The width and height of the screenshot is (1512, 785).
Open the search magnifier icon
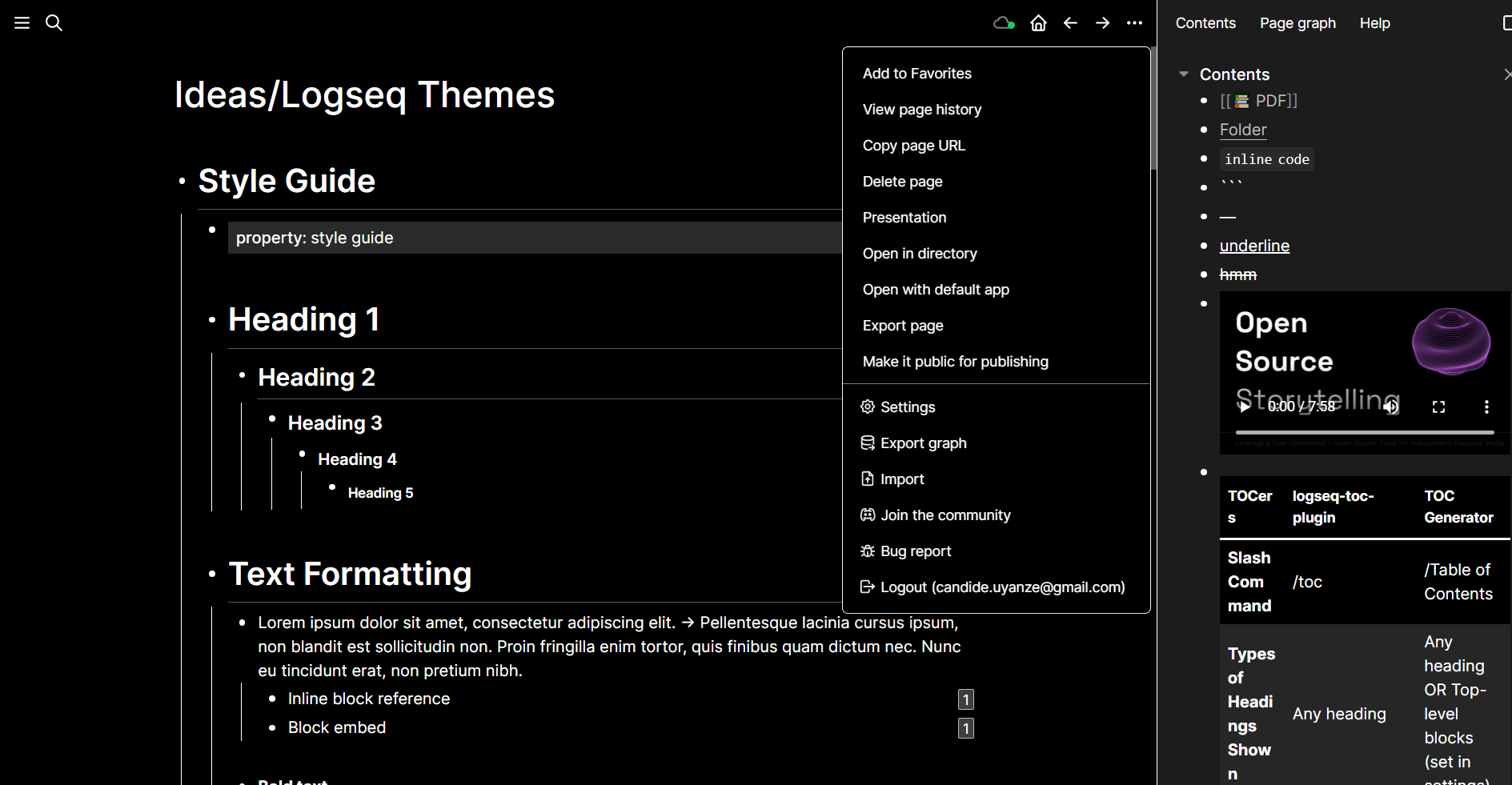click(x=54, y=23)
